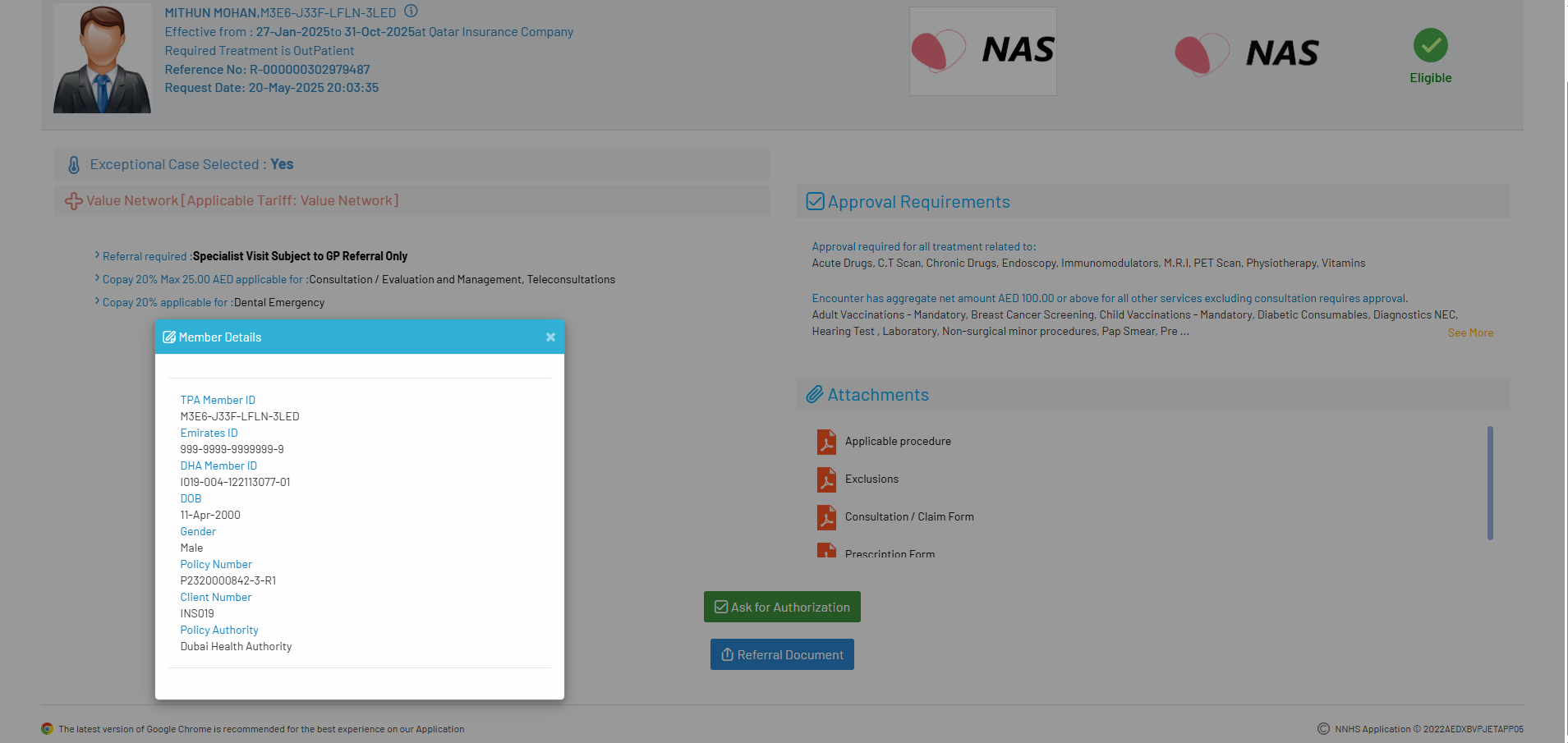Click the Ask for Authorization button
Image resolution: width=1568 pixels, height=743 pixels.
coord(782,607)
